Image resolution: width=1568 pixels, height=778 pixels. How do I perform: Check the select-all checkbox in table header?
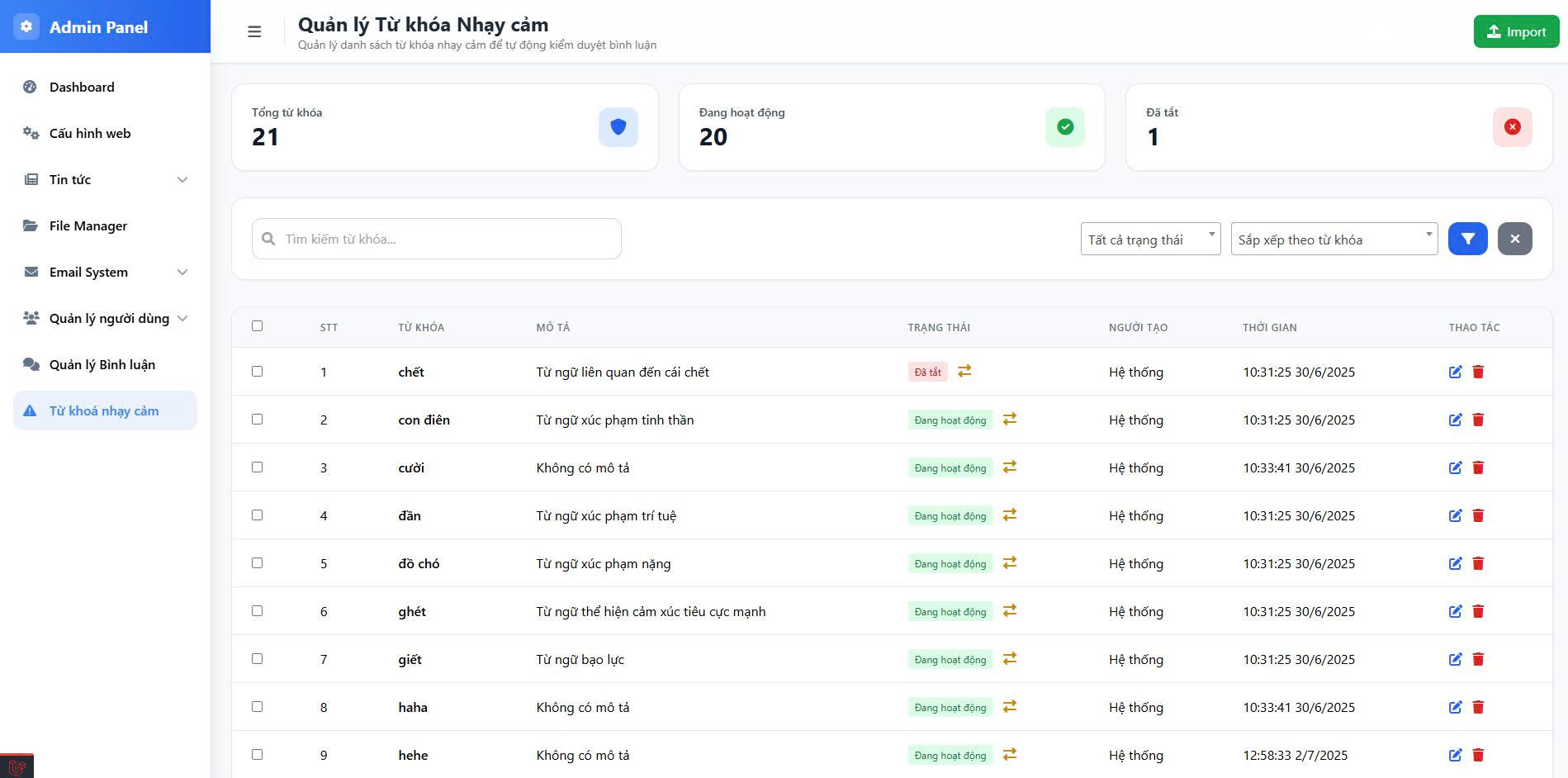click(x=258, y=326)
